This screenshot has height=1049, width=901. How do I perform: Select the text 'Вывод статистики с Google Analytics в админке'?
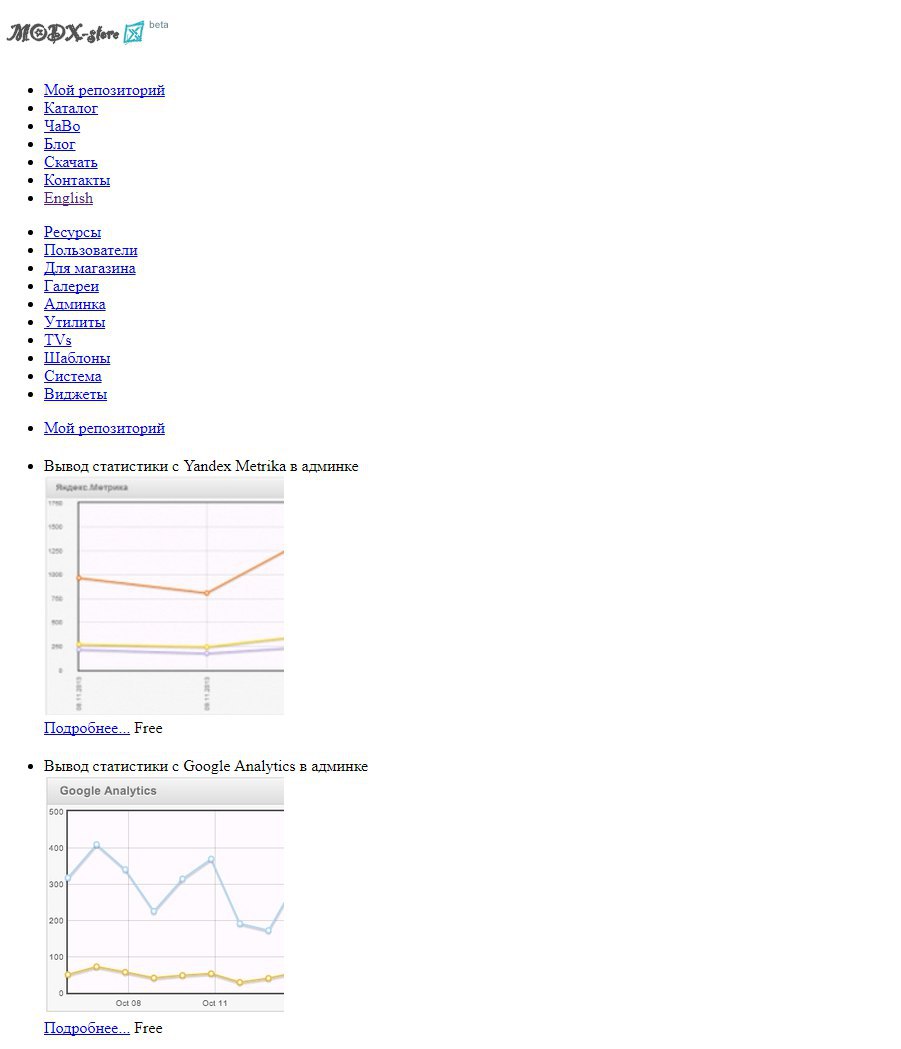point(206,766)
